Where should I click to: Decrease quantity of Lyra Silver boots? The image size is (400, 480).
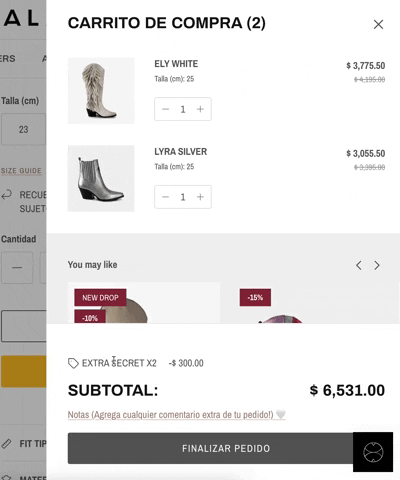point(165,197)
